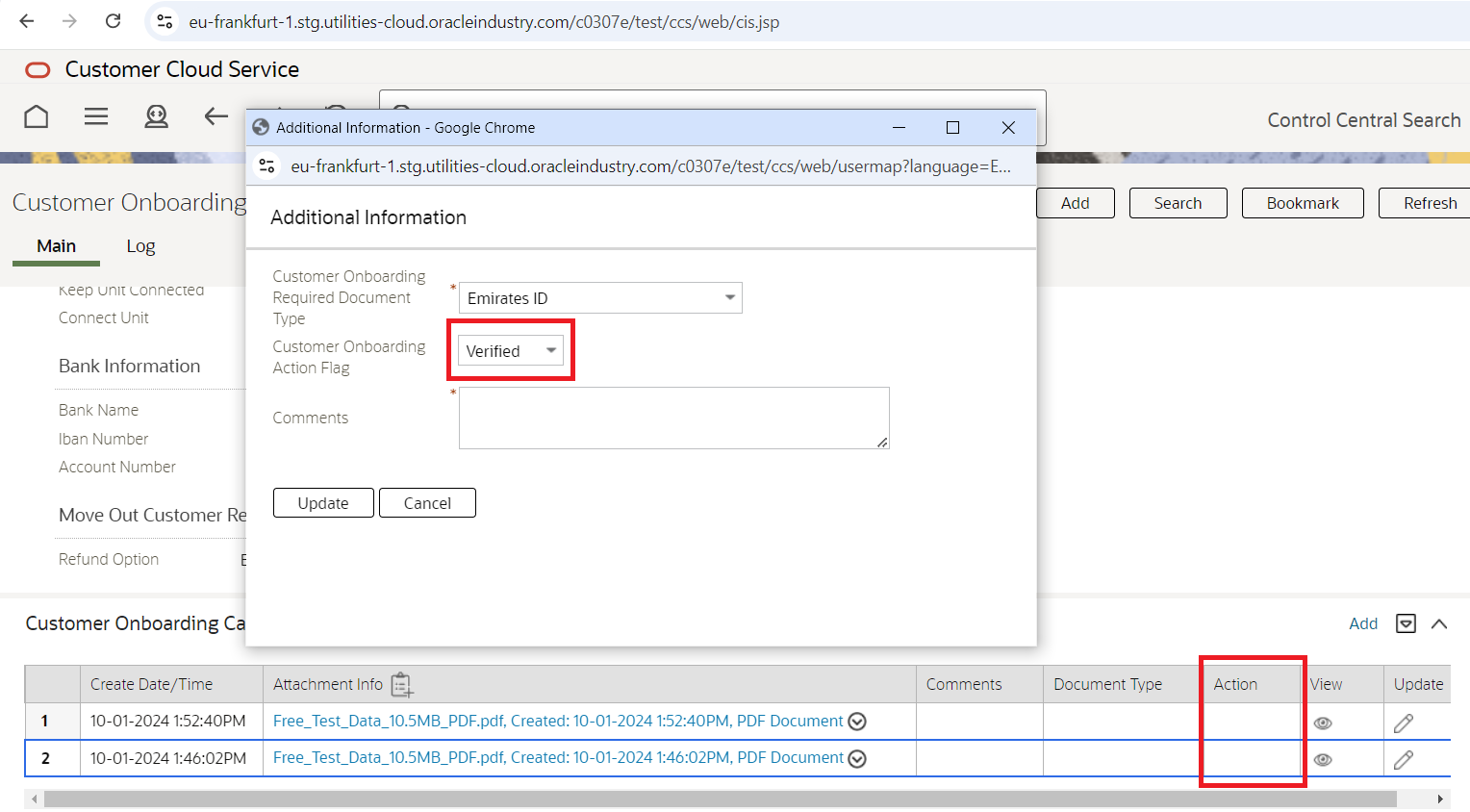View row 2 attachment using eye icon
Viewport: 1470px width, 812px height.
[1323, 759]
